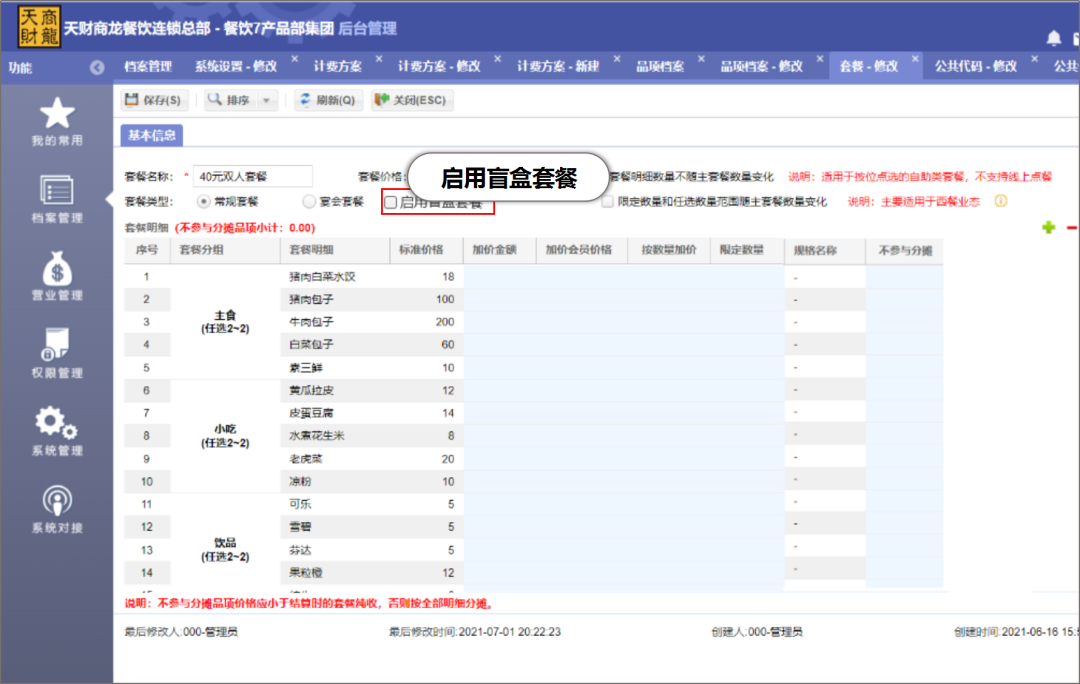Close the 系统设置 - 修改 tab
The width and height of the screenshot is (1080, 684).
(295, 59)
